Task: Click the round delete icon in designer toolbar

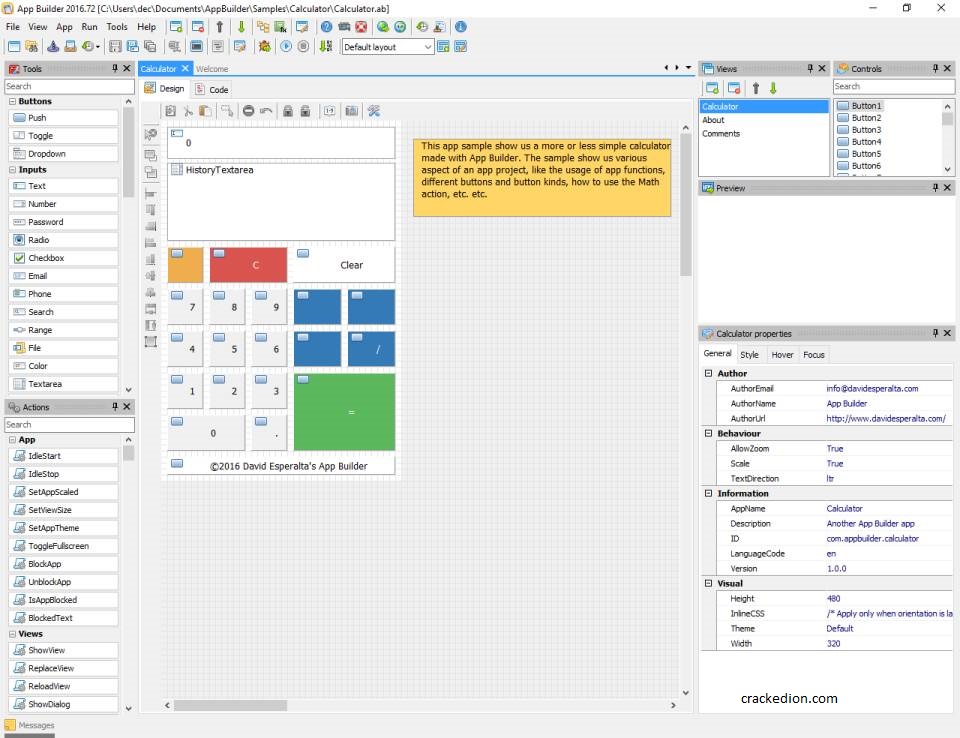Action: point(248,111)
